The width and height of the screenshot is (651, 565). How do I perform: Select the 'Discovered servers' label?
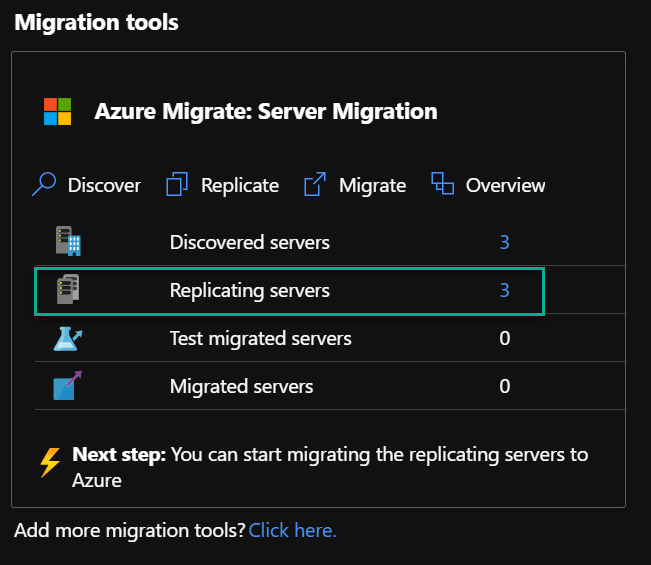point(250,242)
